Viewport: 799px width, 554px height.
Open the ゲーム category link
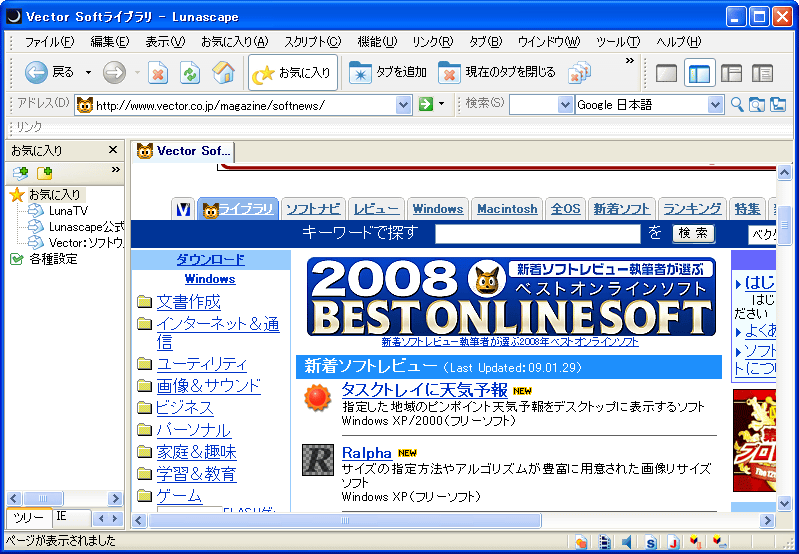click(179, 495)
